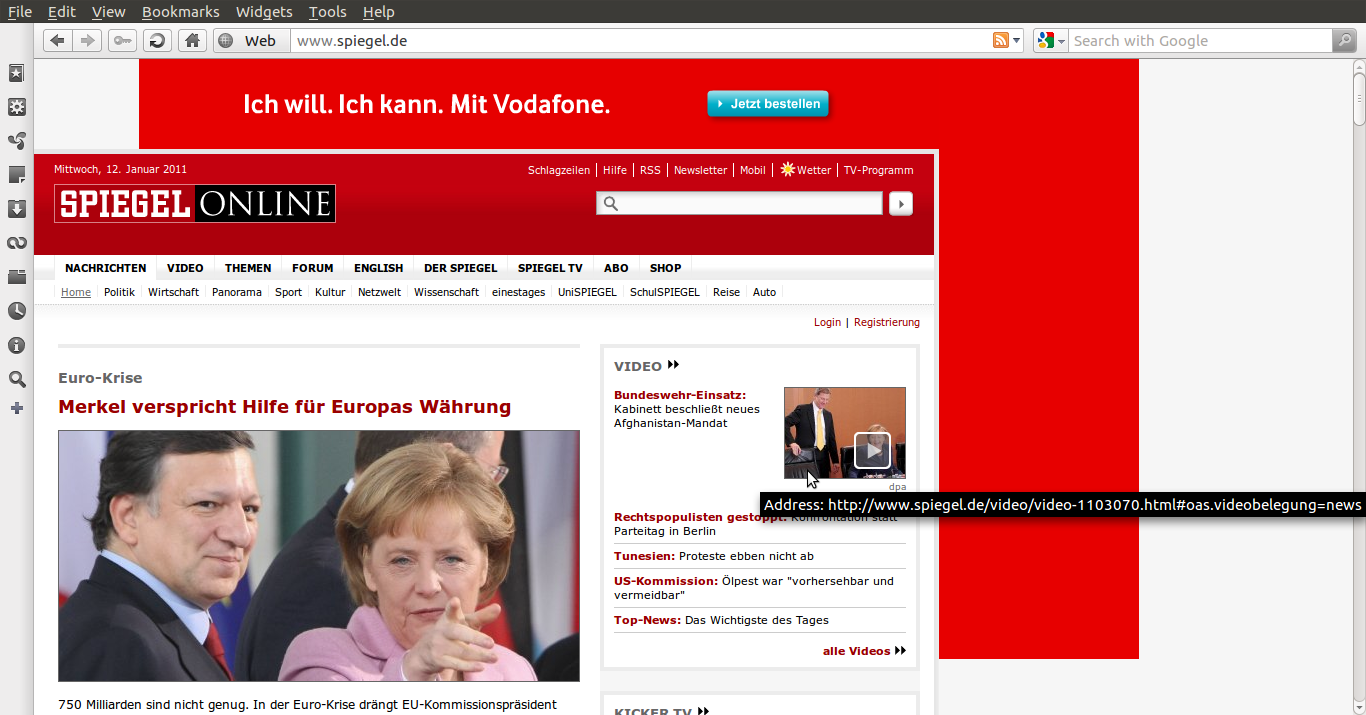Click the Jetzt bestellen button
1366x715 pixels.
[x=768, y=104]
